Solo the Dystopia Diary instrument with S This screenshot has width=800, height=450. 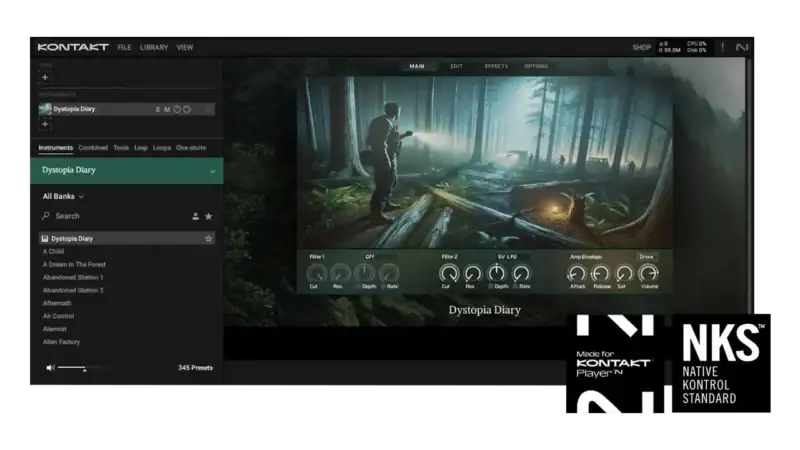pyautogui.click(x=158, y=109)
